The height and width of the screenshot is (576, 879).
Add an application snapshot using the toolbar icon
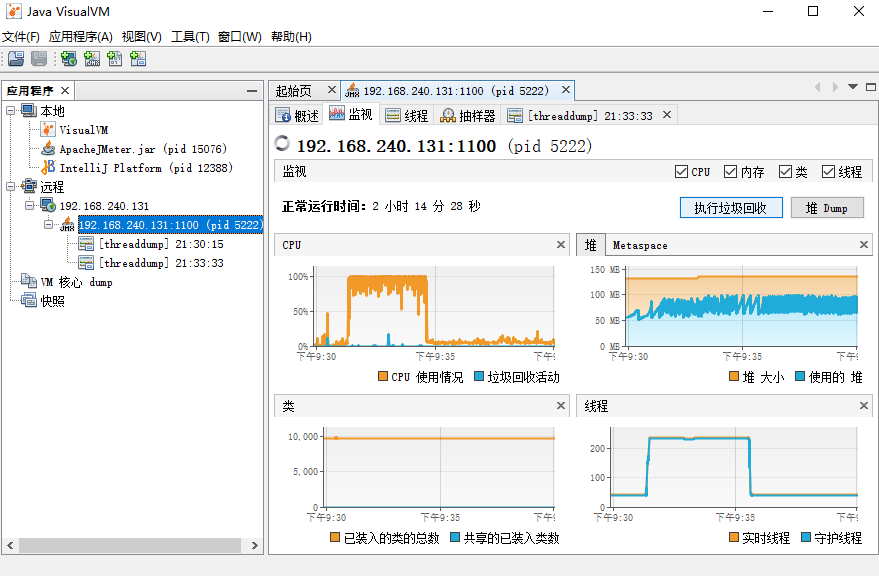(137, 58)
